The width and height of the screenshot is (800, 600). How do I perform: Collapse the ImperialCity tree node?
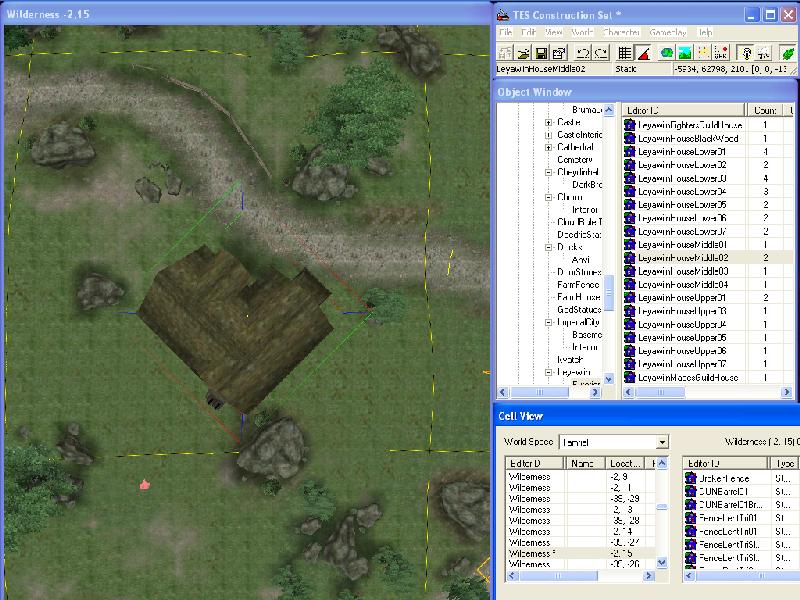click(x=548, y=322)
